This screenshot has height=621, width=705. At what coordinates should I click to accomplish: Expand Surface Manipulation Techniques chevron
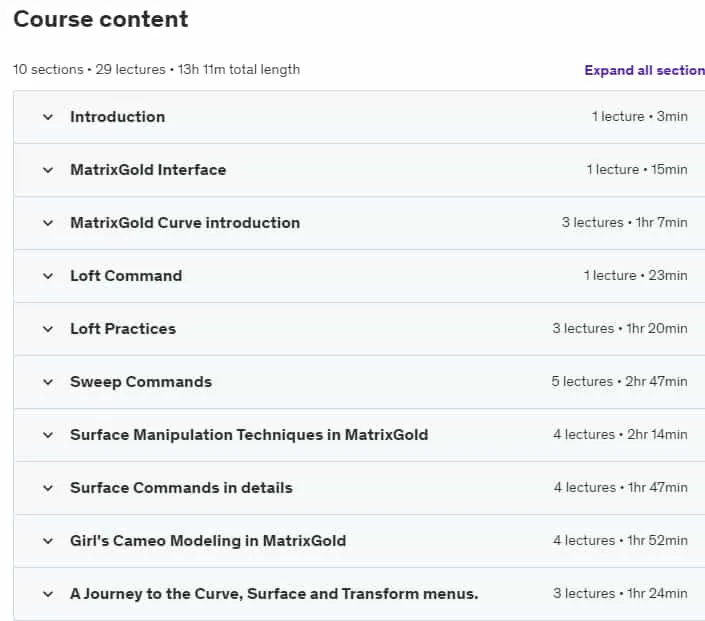click(x=48, y=435)
